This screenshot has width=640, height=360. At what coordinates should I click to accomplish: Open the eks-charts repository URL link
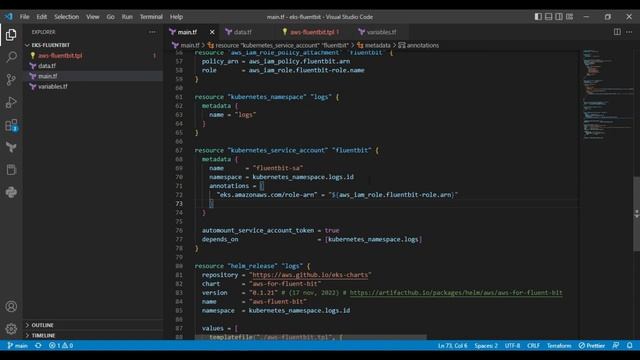[310, 275]
